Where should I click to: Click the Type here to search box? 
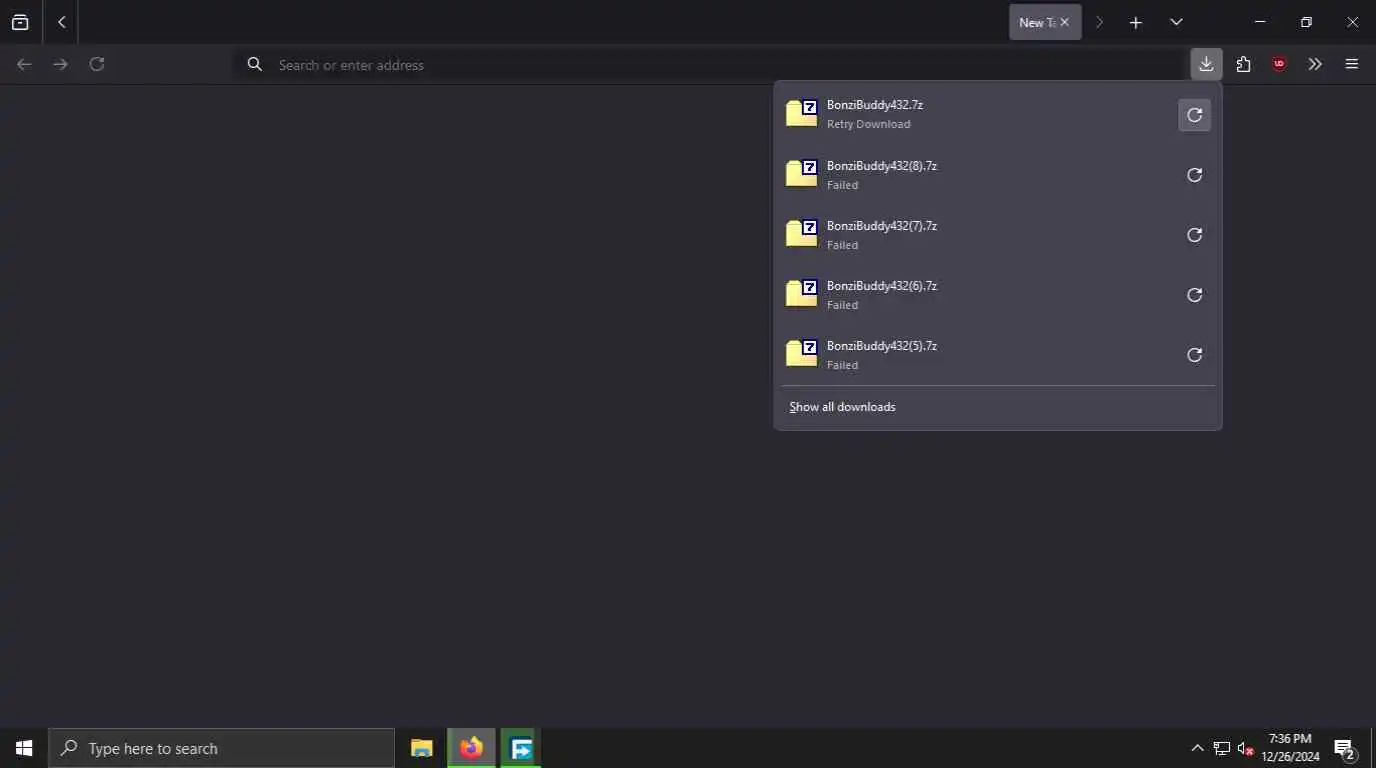(x=222, y=748)
